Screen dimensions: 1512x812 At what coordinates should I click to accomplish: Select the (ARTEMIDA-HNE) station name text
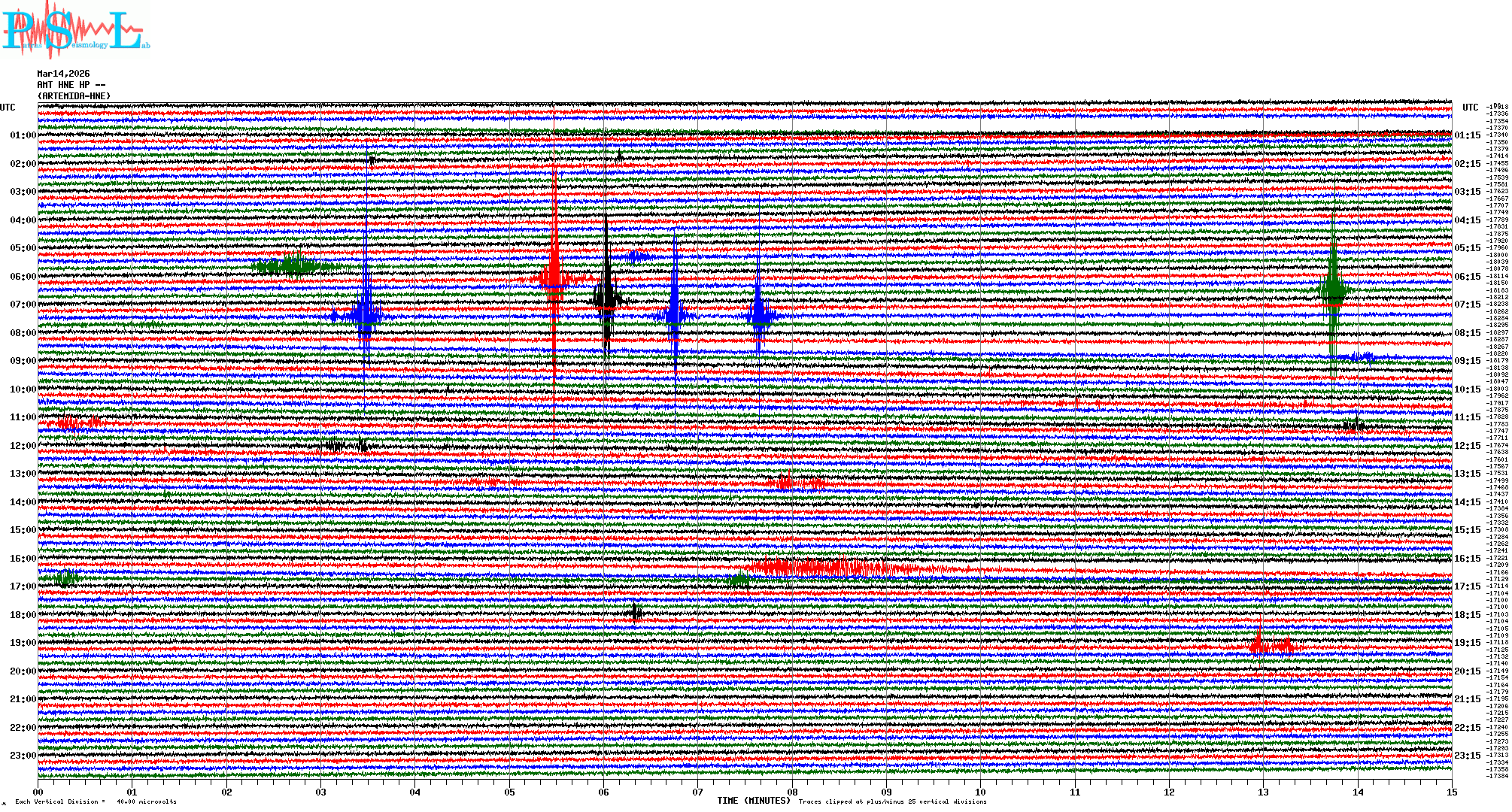pyautogui.click(x=74, y=96)
